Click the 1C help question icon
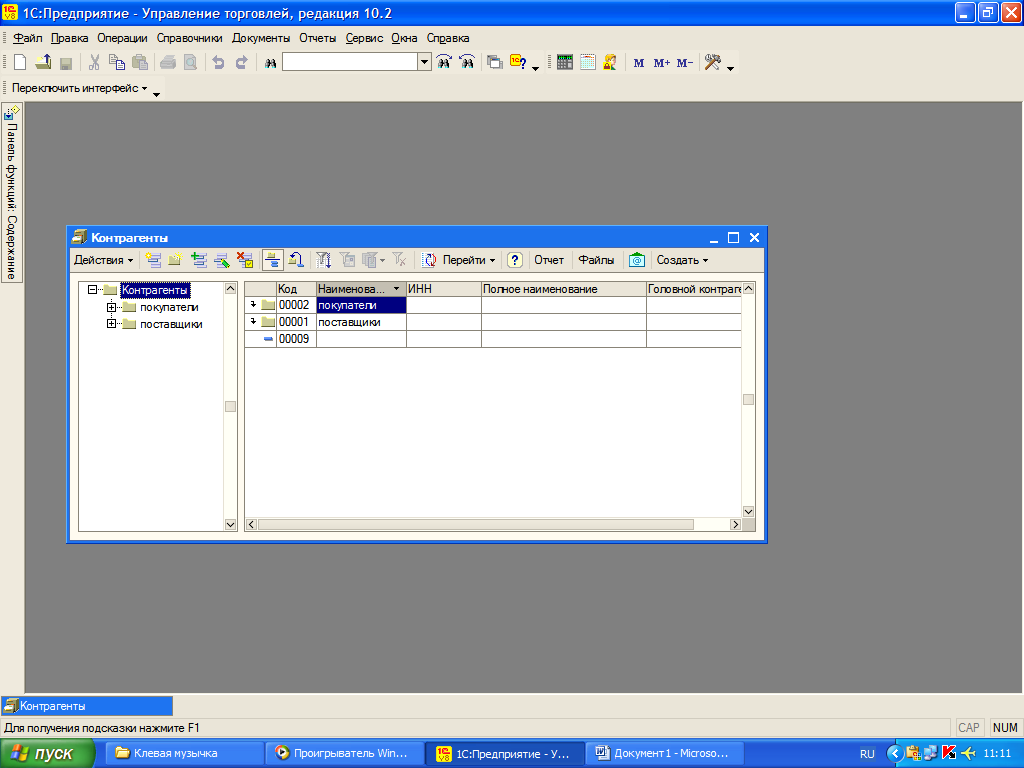 click(519, 63)
